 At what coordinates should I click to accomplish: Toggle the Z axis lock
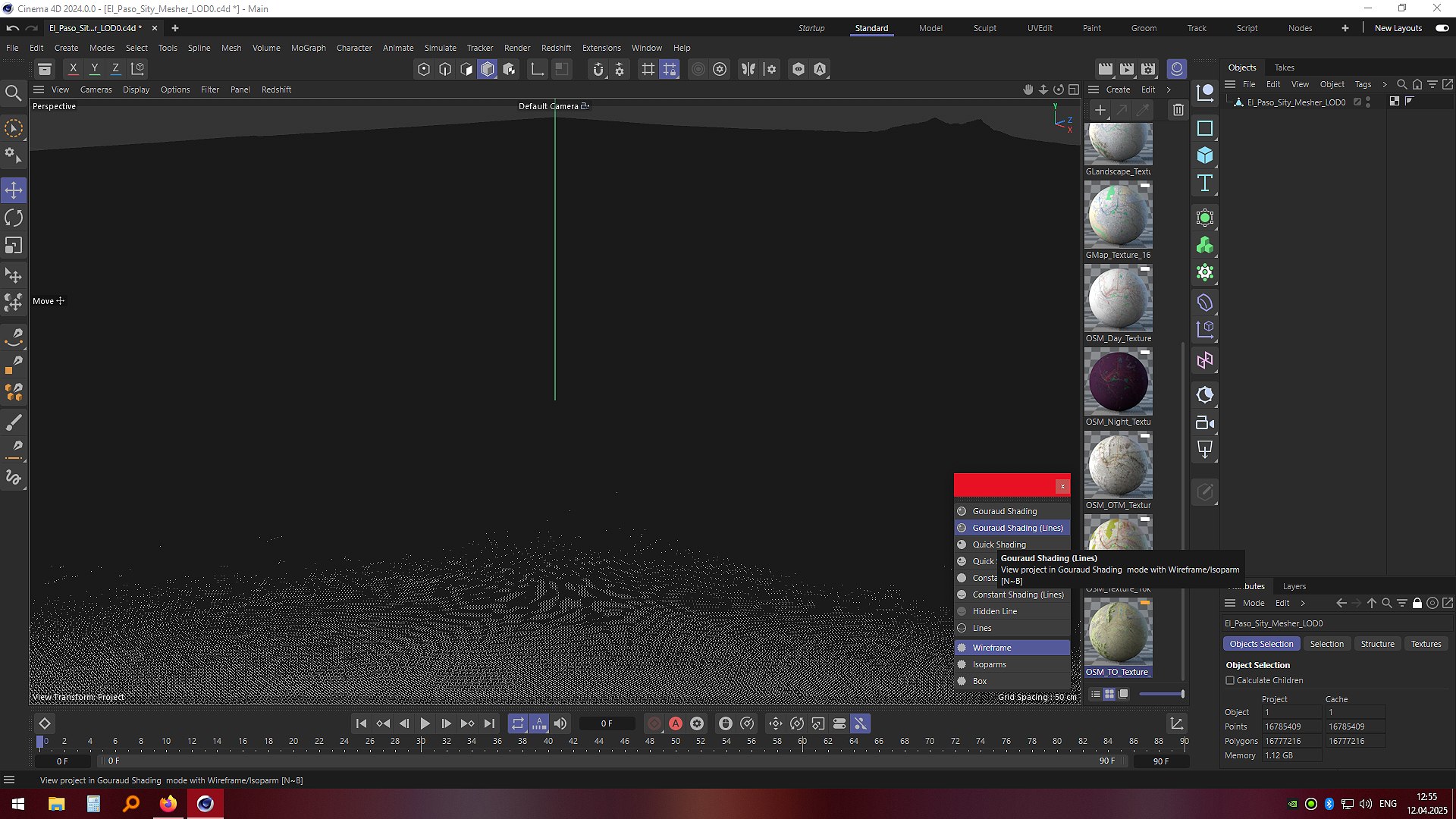[115, 68]
